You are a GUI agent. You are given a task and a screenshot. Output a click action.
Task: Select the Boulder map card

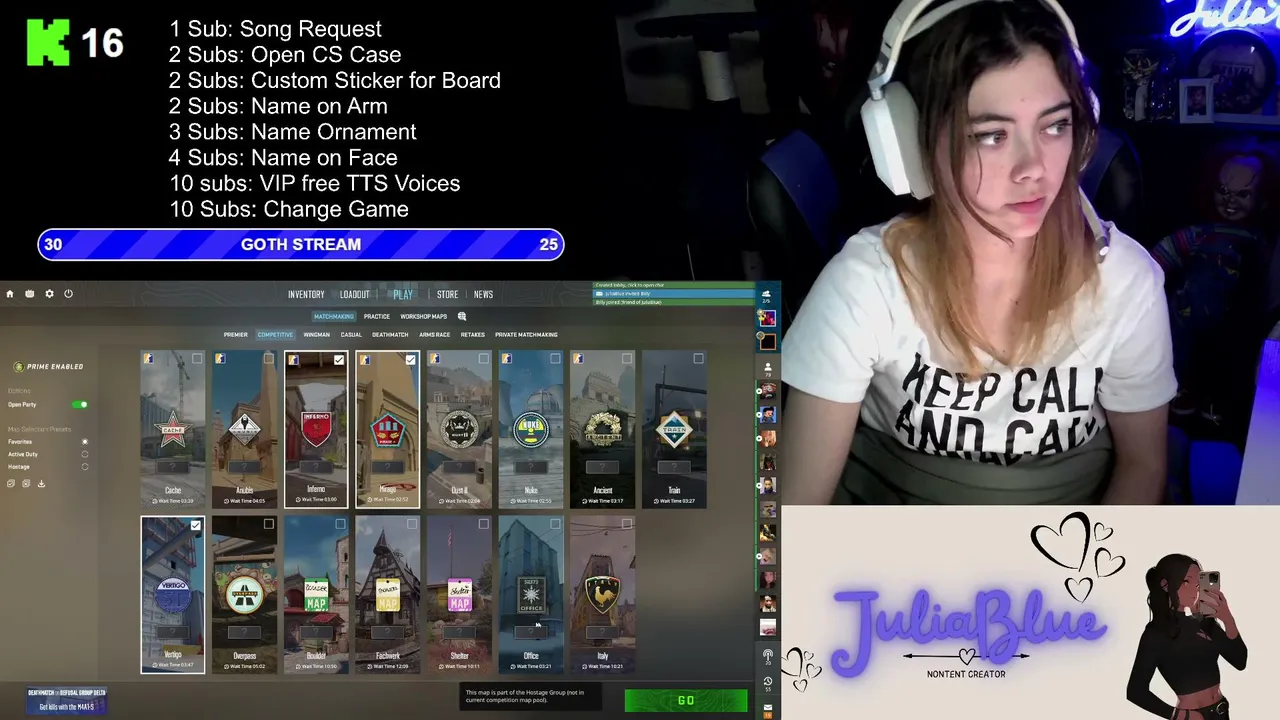pyautogui.click(x=316, y=594)
